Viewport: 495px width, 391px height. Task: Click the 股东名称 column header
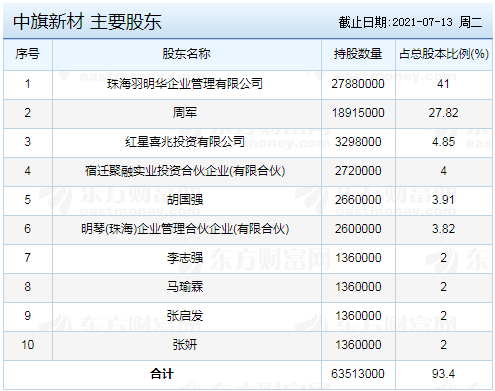(x=186, y=54)
